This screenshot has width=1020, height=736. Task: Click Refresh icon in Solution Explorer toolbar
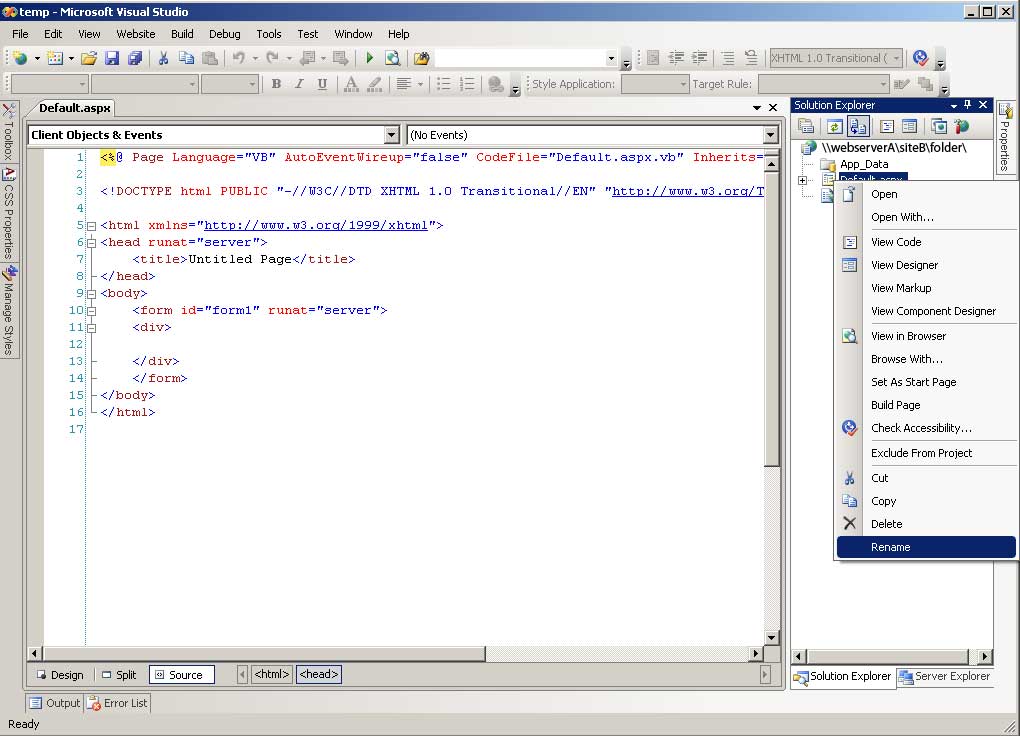pos(835,126)
